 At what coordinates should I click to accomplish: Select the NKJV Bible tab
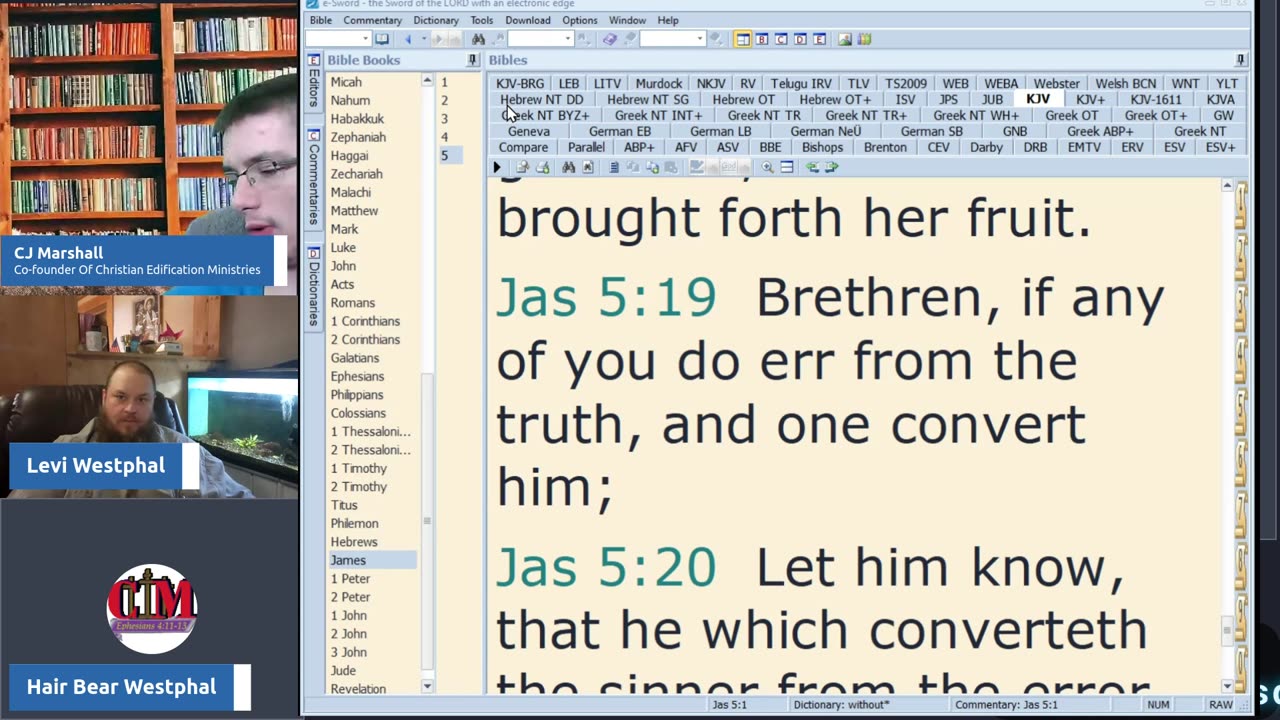point(711,83)
